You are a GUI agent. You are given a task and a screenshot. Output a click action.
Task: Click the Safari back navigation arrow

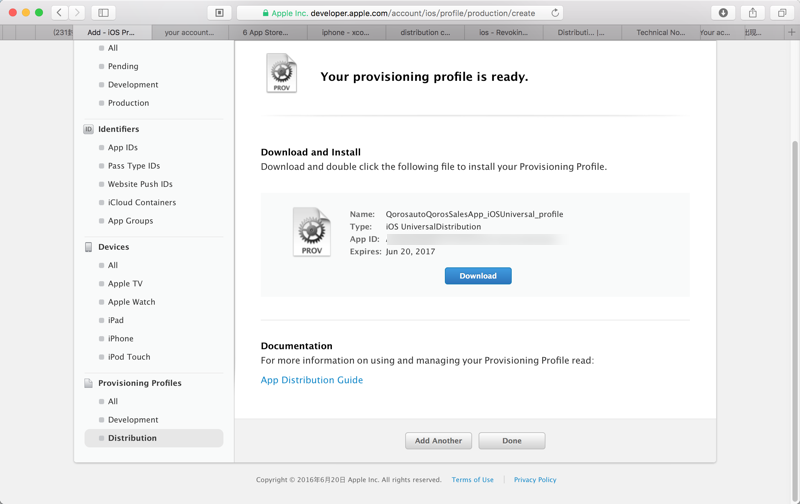coord(60,13)
